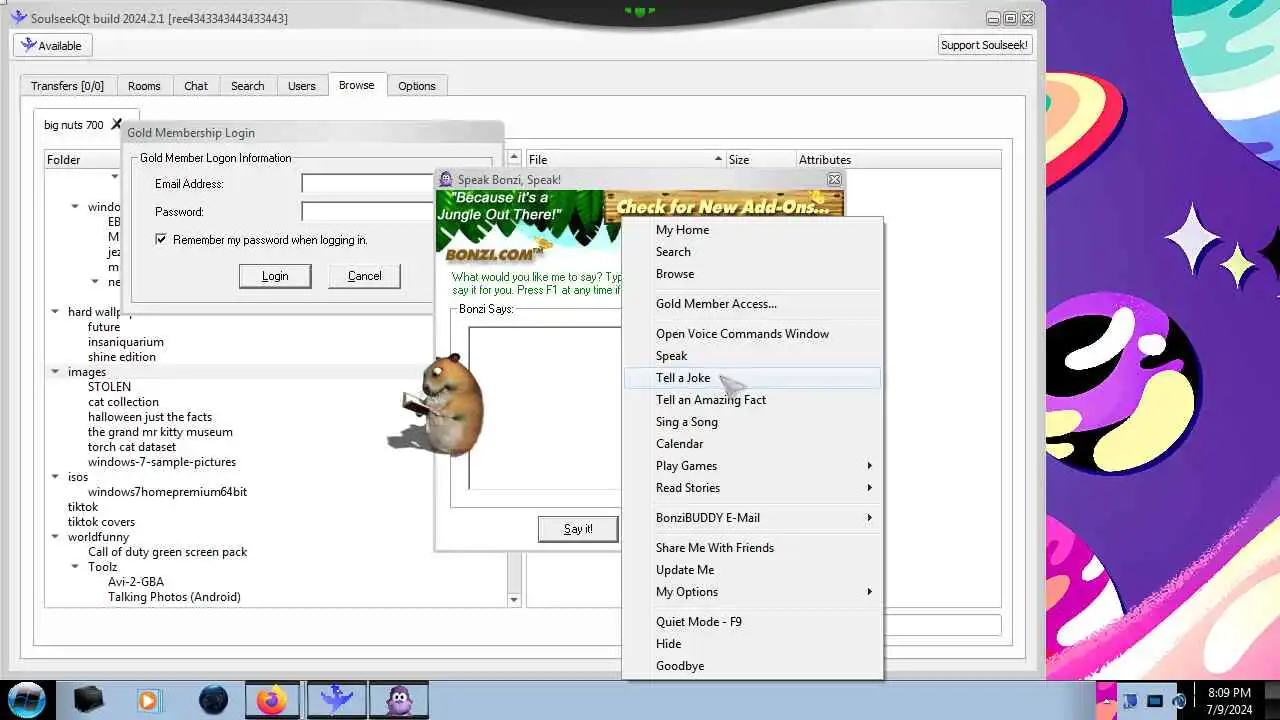The width and height of the screenshot is (1280, 720).
Task: Choose 'Calendar' from the Bonzi menu
Action: [x=752, y=444]
